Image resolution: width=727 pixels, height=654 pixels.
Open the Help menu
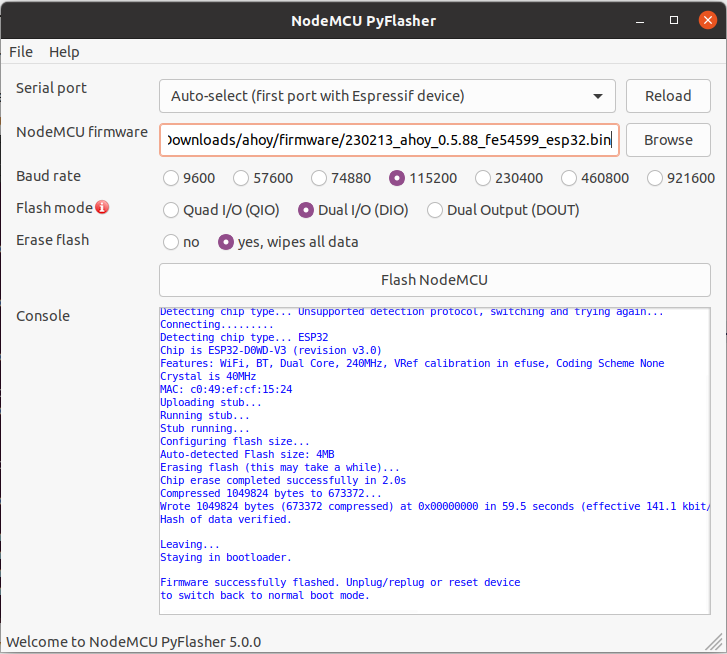point(64,52)
